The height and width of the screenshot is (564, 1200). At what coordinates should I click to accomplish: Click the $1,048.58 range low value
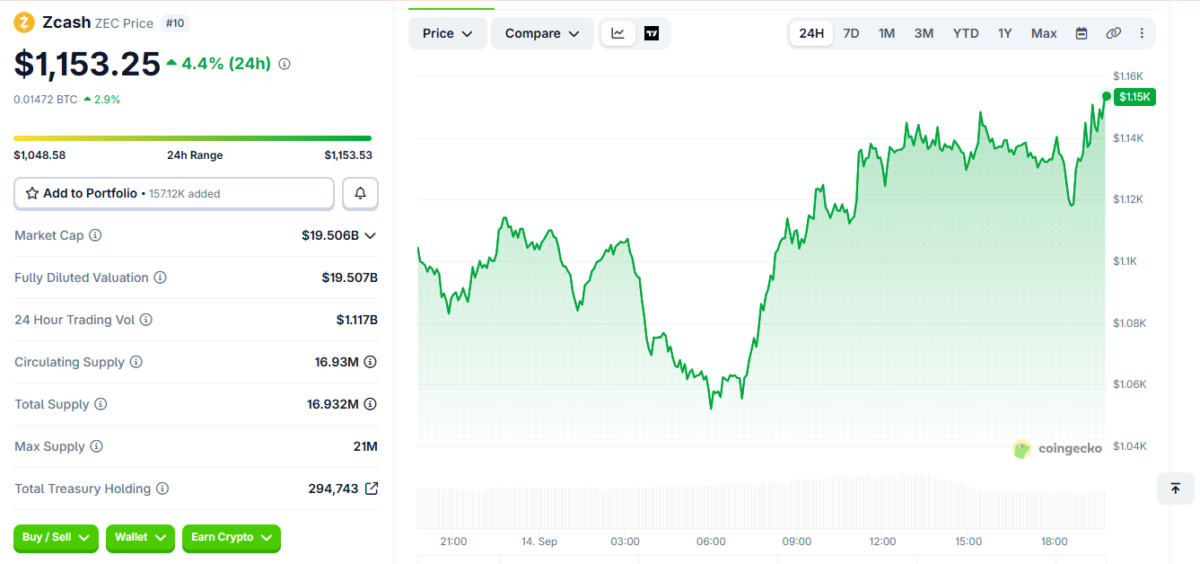point(40,155)
